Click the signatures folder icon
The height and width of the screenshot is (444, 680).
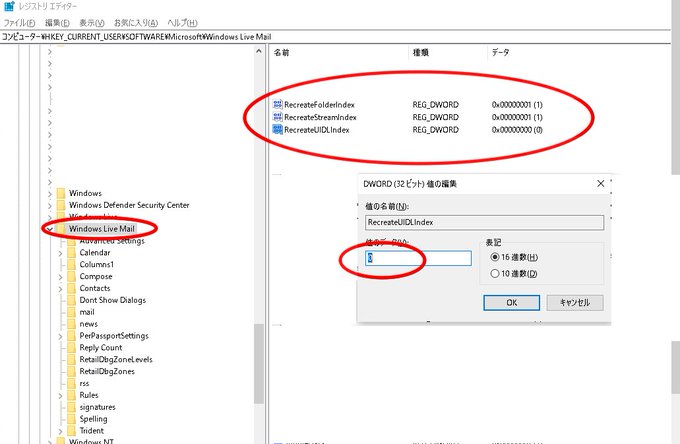click(x=72, y=407)
